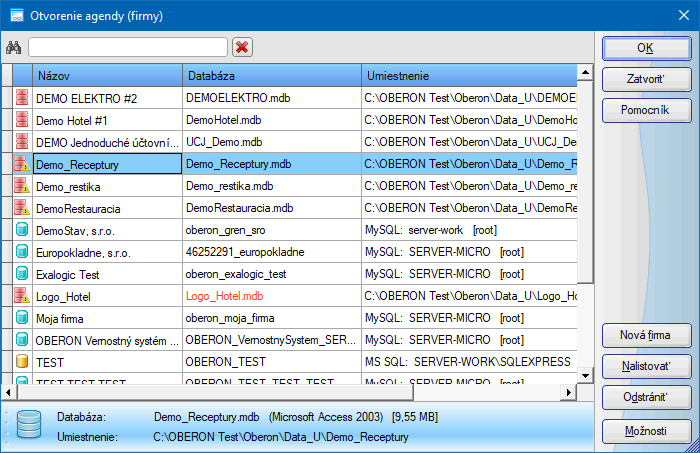Click the Umiestnenie column header
The height and width of the screenshot is (453, 700).
[x=468, y=75]
